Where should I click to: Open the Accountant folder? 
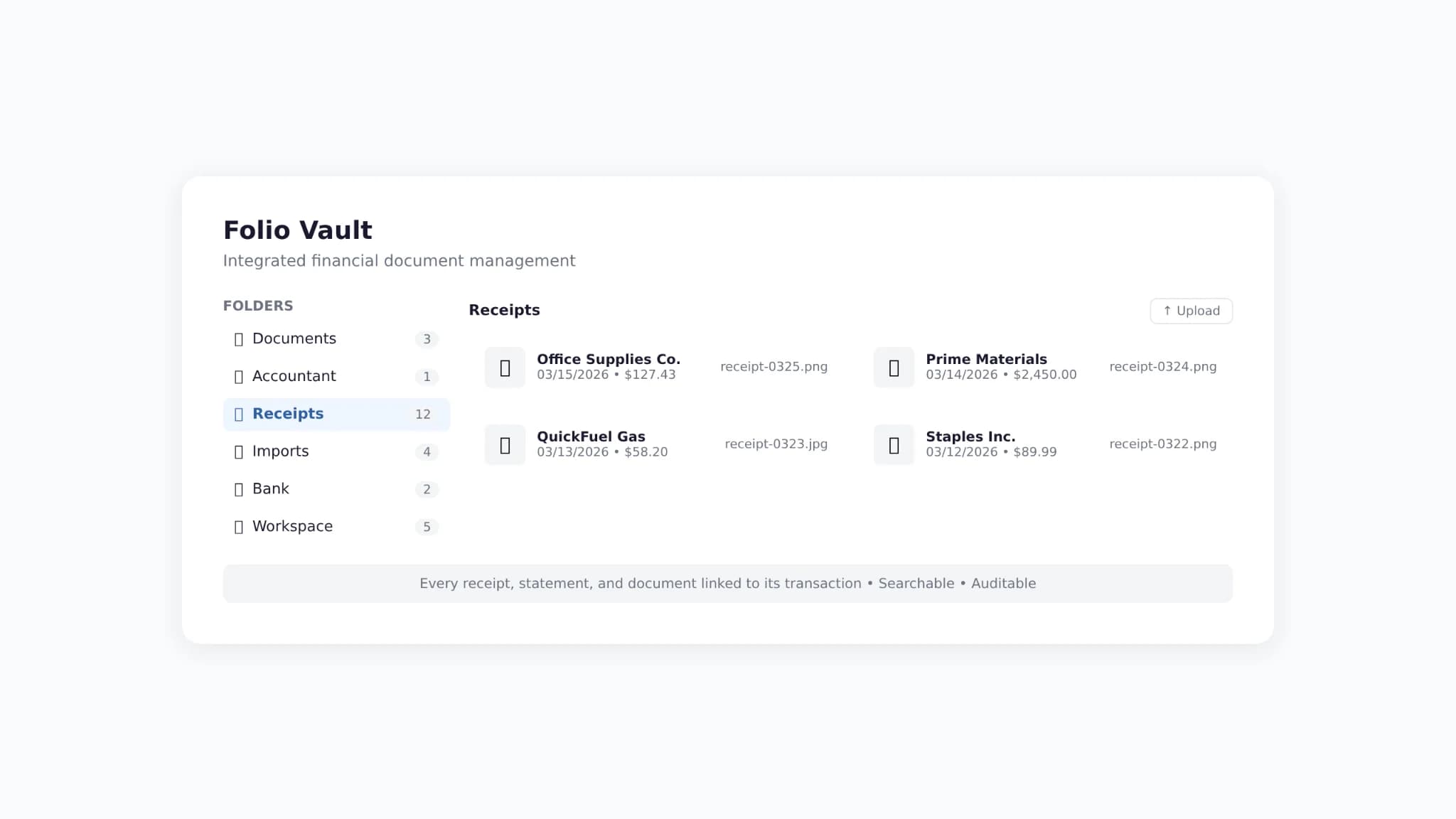pos(336,377)
